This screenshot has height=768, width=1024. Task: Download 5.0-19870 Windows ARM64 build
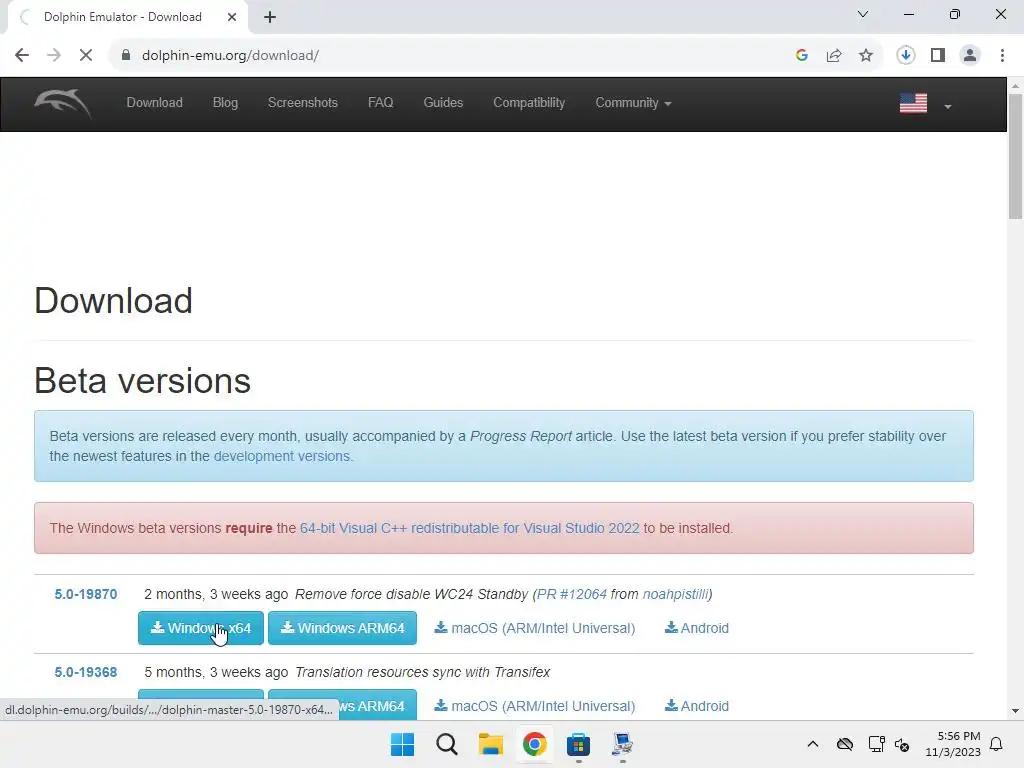coord(342,628)
